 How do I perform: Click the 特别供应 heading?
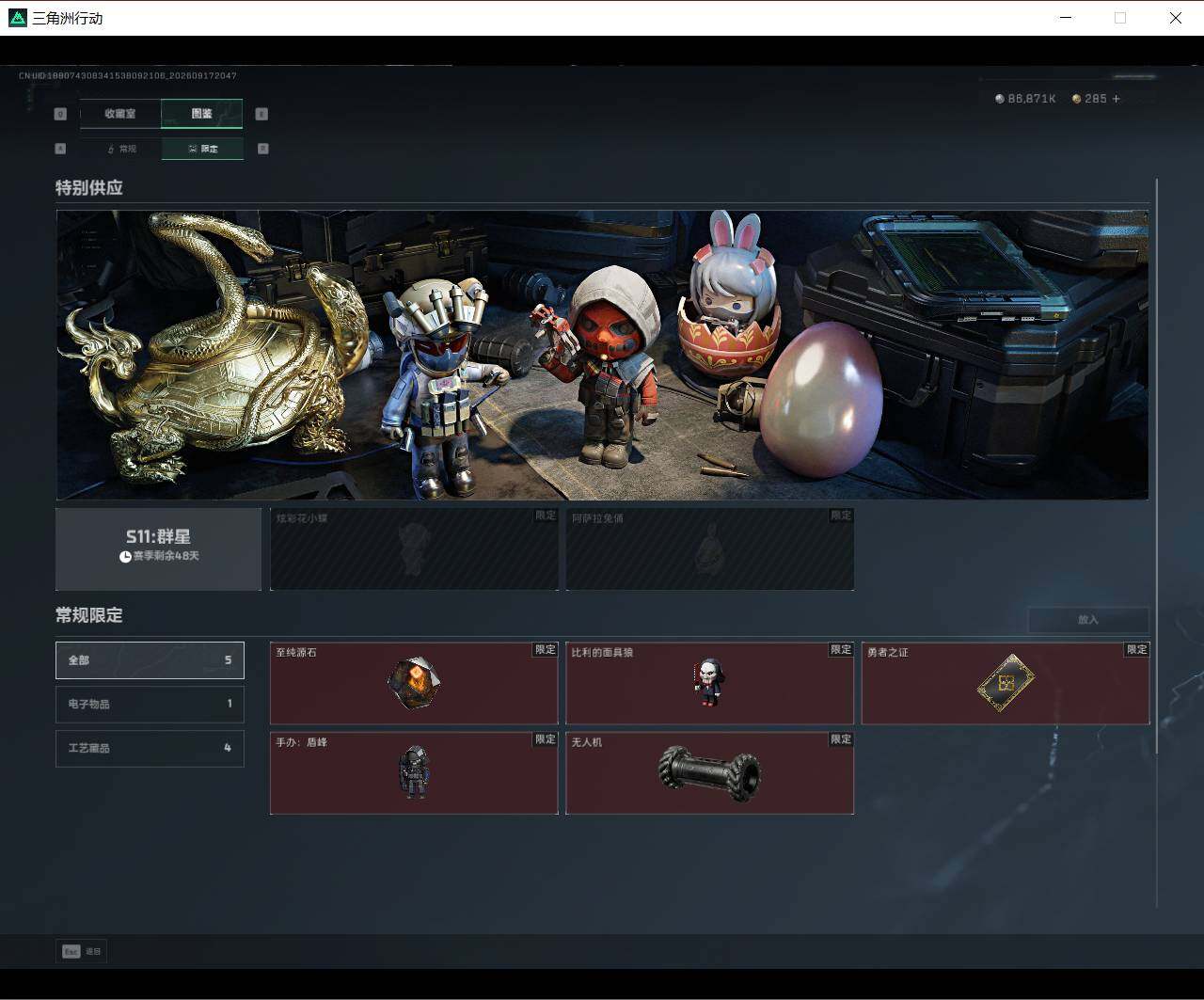coord(89,188)
